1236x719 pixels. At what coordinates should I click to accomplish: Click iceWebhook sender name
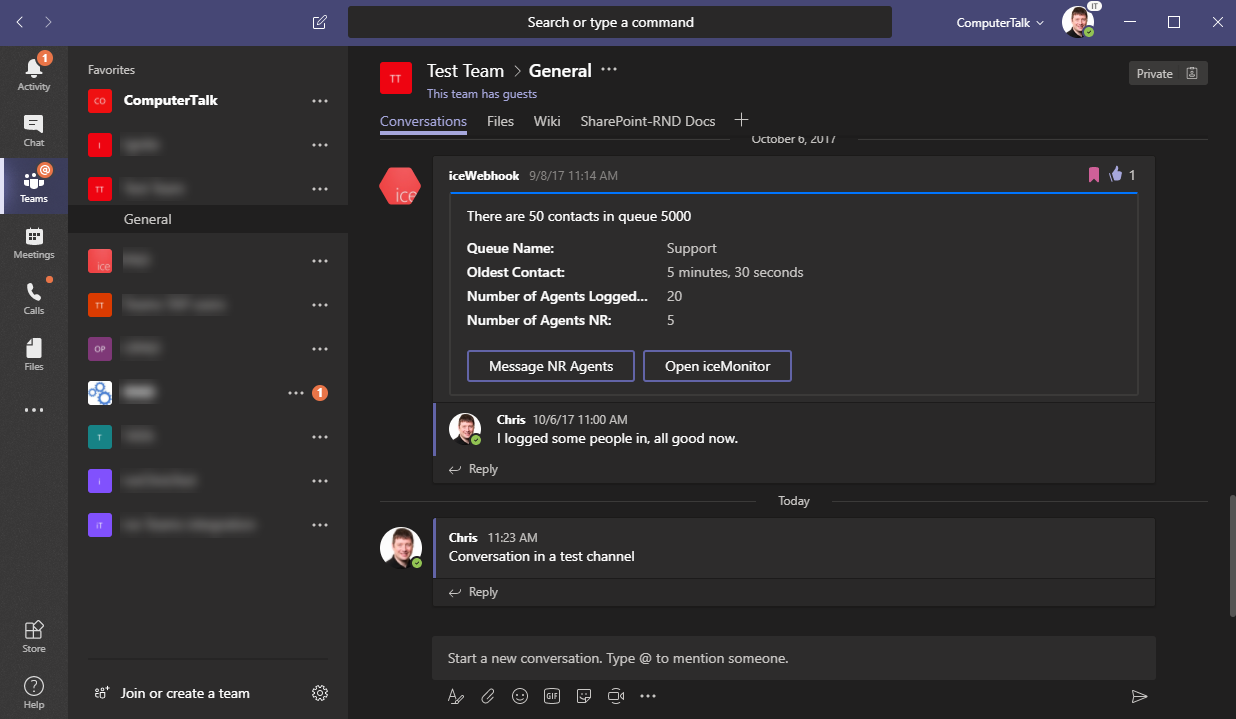pos(484,175)
